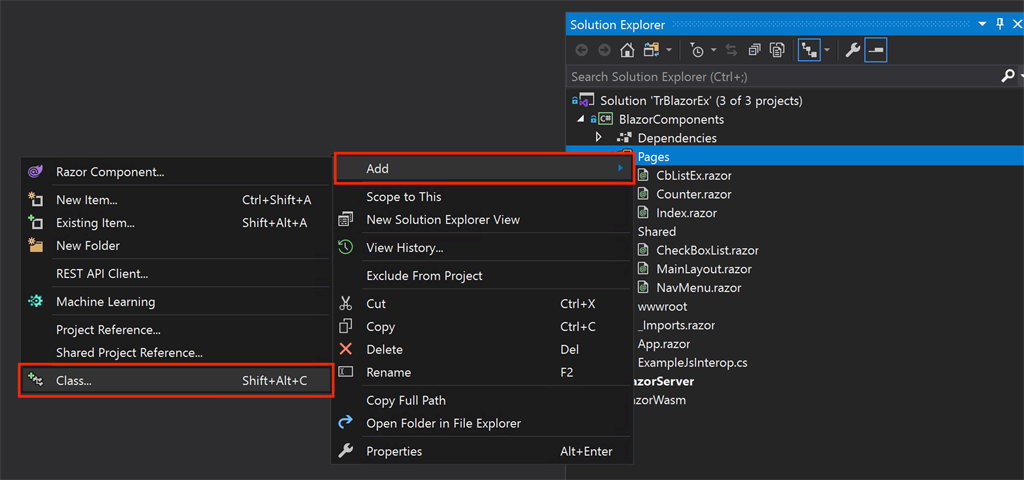
Task: Click the Forward navigation arrow icon
Action: (604, 50)
